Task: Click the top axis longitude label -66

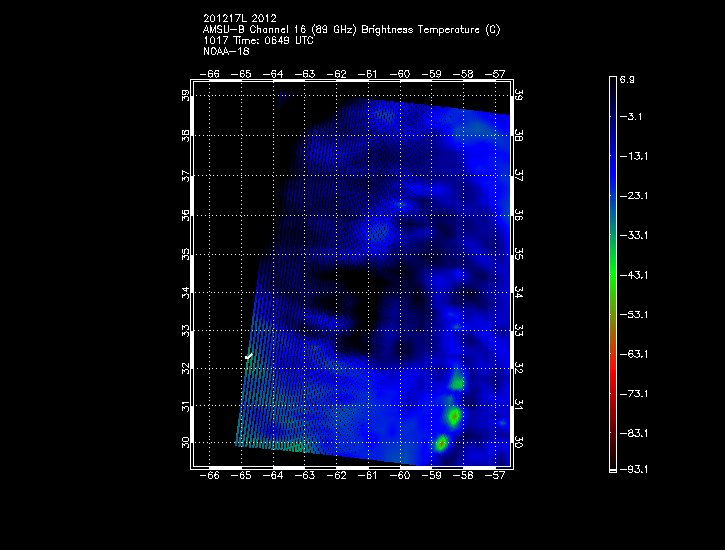Action: tap(210, 73)
